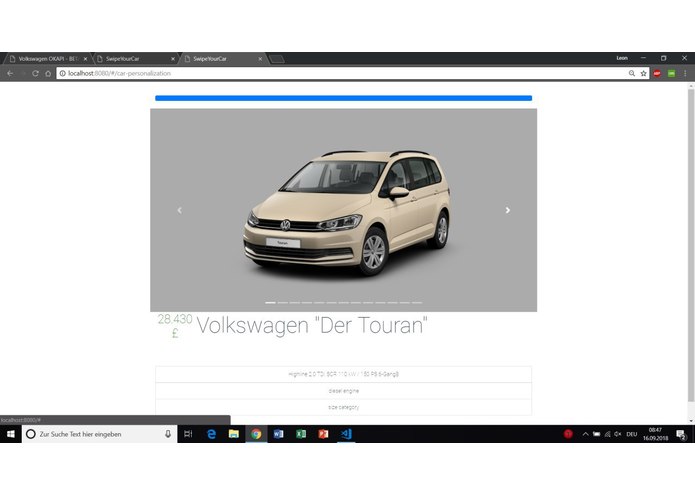Open the battery status tray icon
Screen dimensions: 695x494
tap(597, 434)
